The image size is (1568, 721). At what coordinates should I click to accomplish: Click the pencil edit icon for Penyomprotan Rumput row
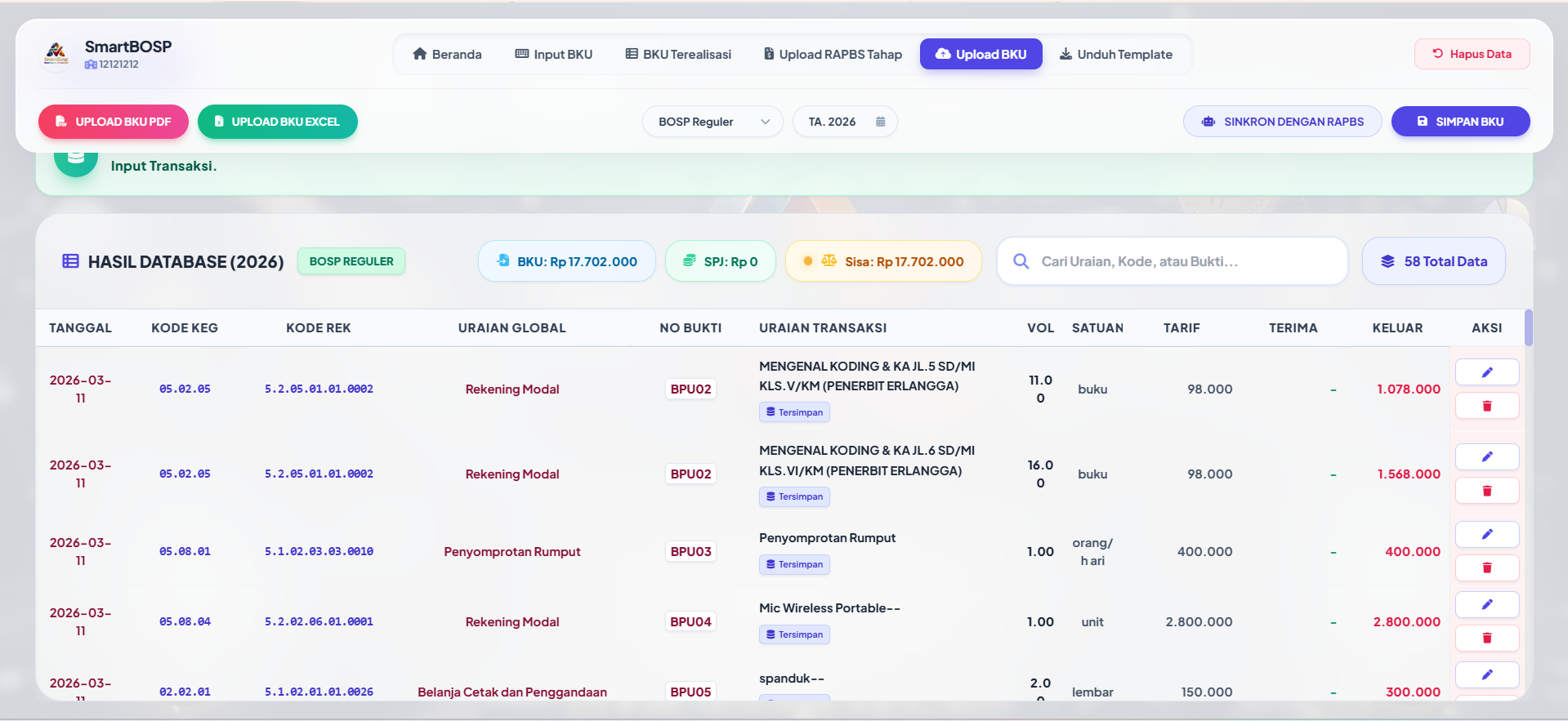[x=1486, y=534]
